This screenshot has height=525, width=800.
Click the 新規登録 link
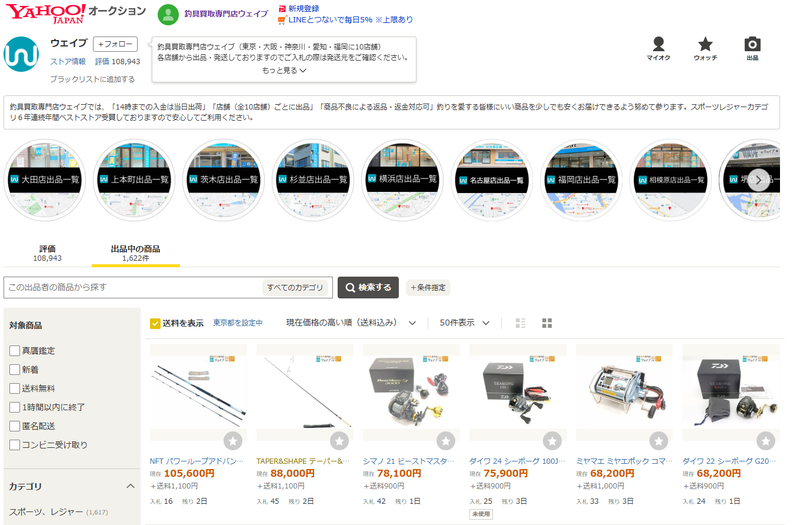[x=304, y=9]
